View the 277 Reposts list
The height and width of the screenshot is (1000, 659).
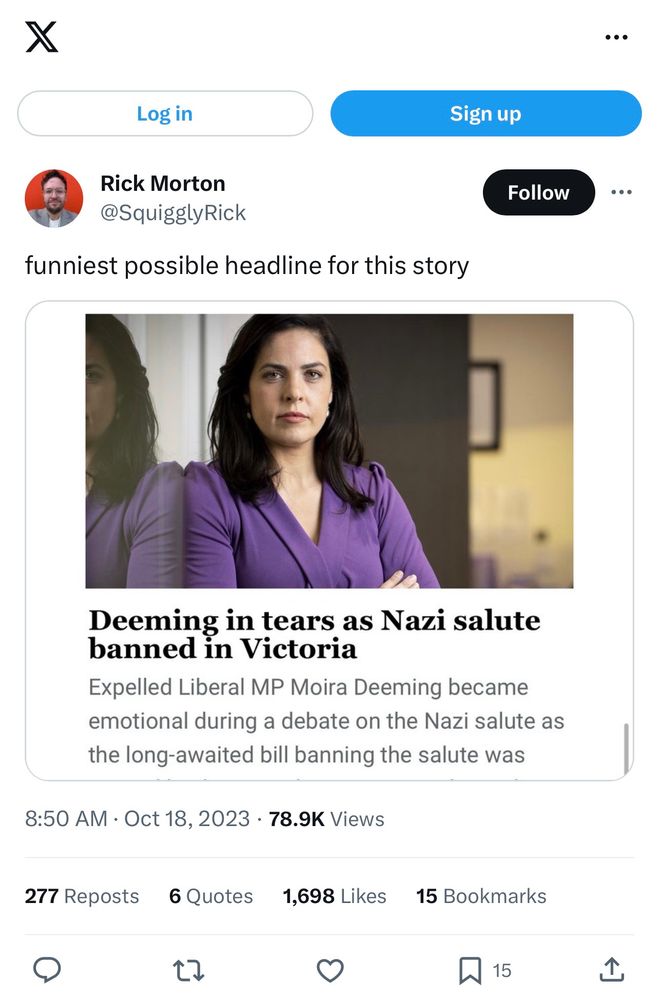tap(81, 896)
